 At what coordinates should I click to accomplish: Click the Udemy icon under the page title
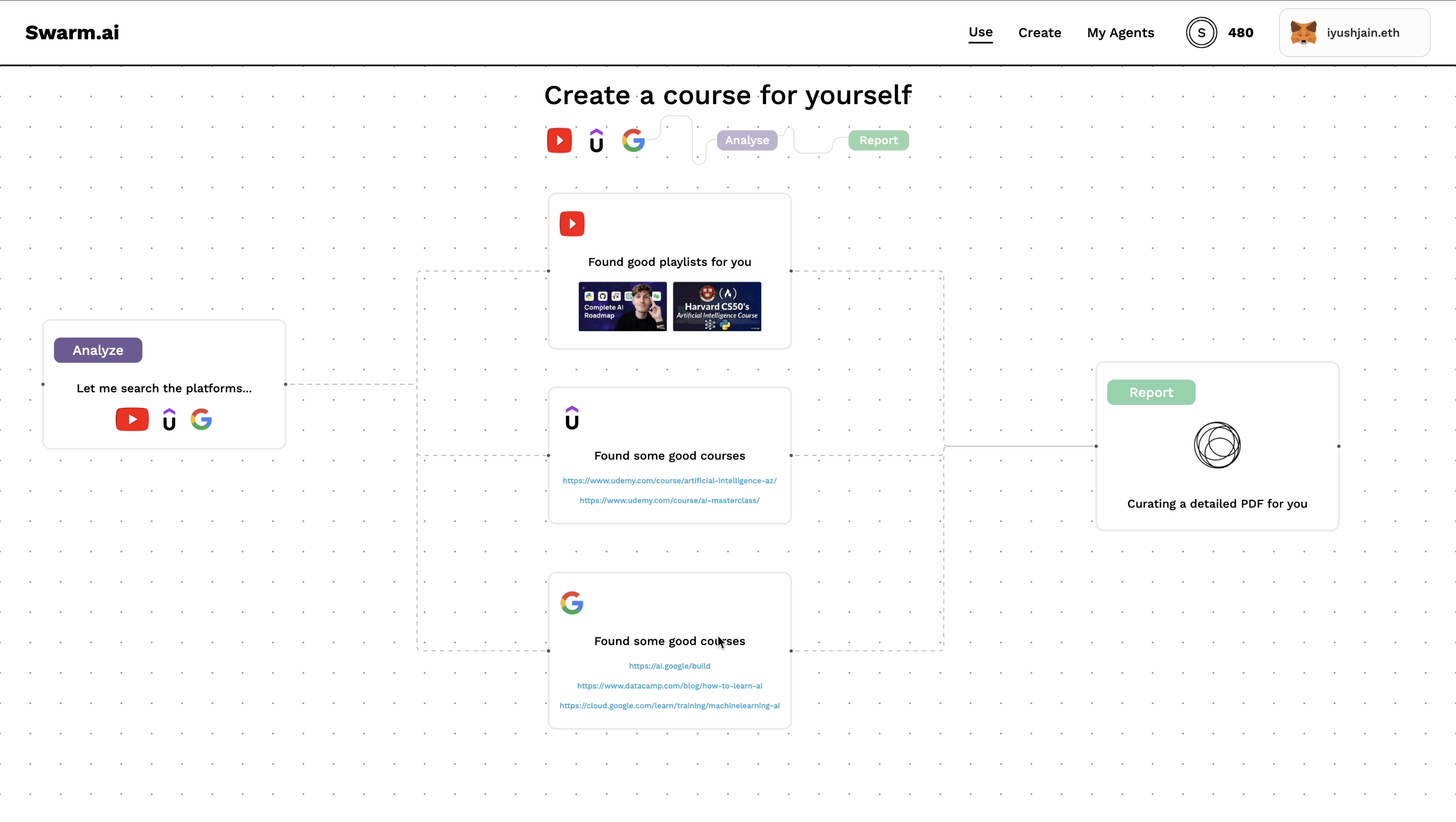click(597, 141)
